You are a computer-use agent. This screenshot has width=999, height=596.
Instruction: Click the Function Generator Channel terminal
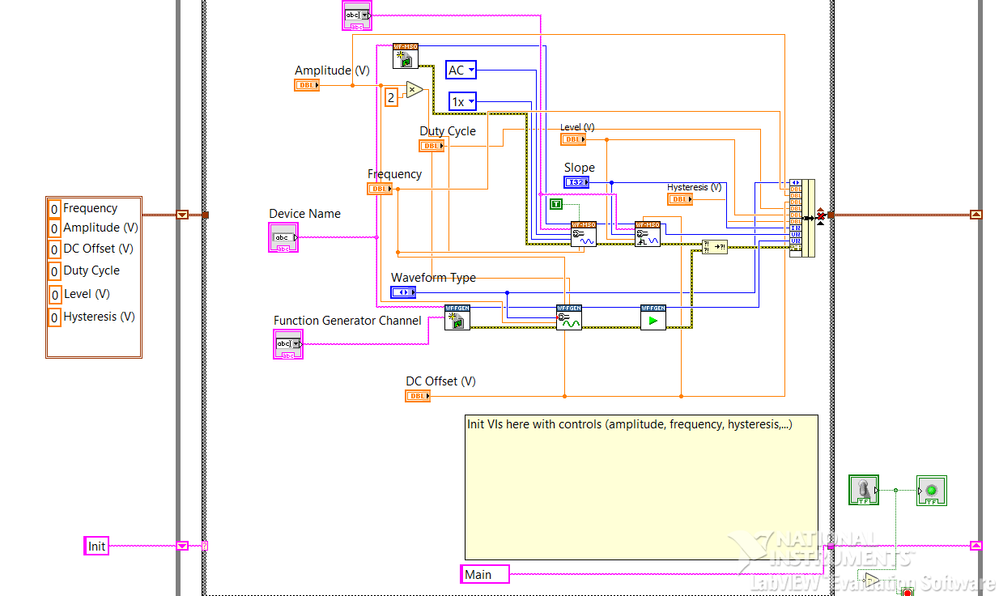click(288, 344)
